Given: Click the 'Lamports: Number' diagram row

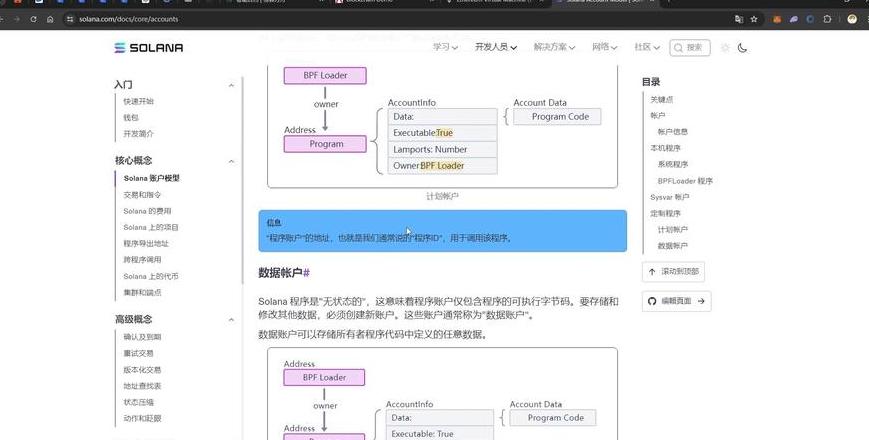Looking at the screenshot, I should [x=442, y=149].
